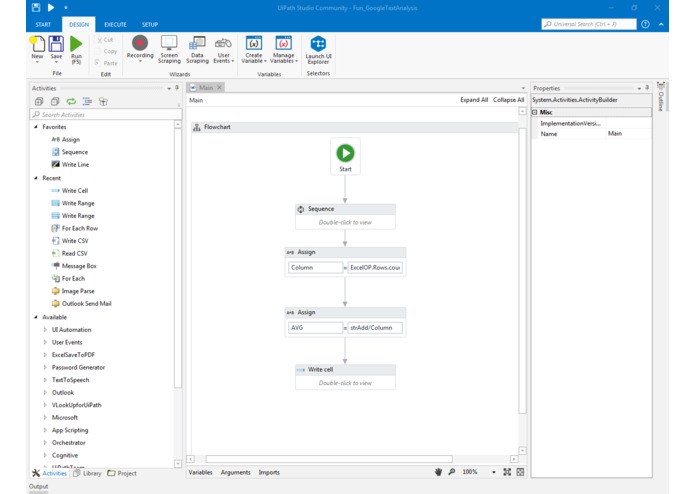Click the Column field in first Assign
This screenshot has height=494, width=695.
coord(316,268)
